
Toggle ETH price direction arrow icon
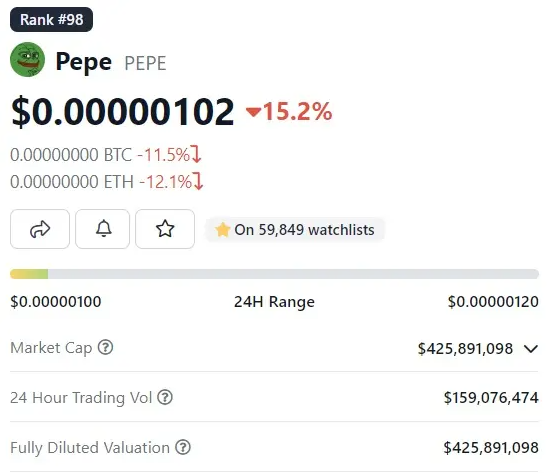198,181
